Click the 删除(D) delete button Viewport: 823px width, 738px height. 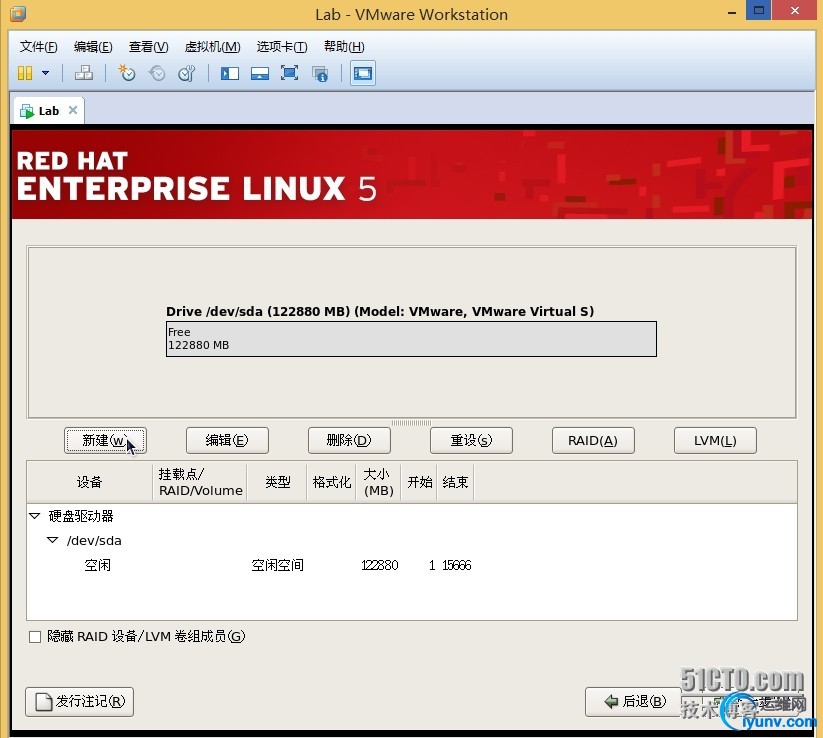tap(349, 440)
